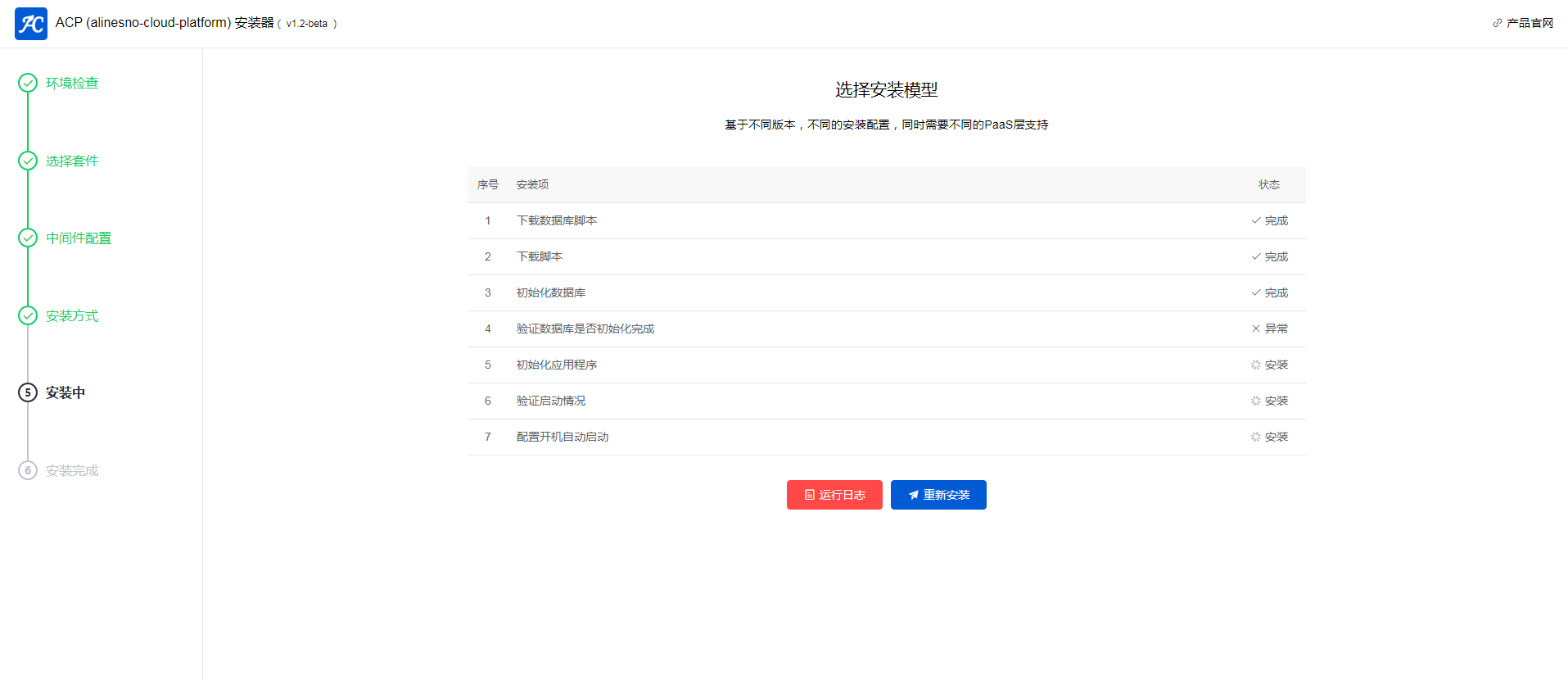Viewport: 1568px width, 680px height.
Task: Click the step 6 安装完成 circle icon
Action: (28, 470)
